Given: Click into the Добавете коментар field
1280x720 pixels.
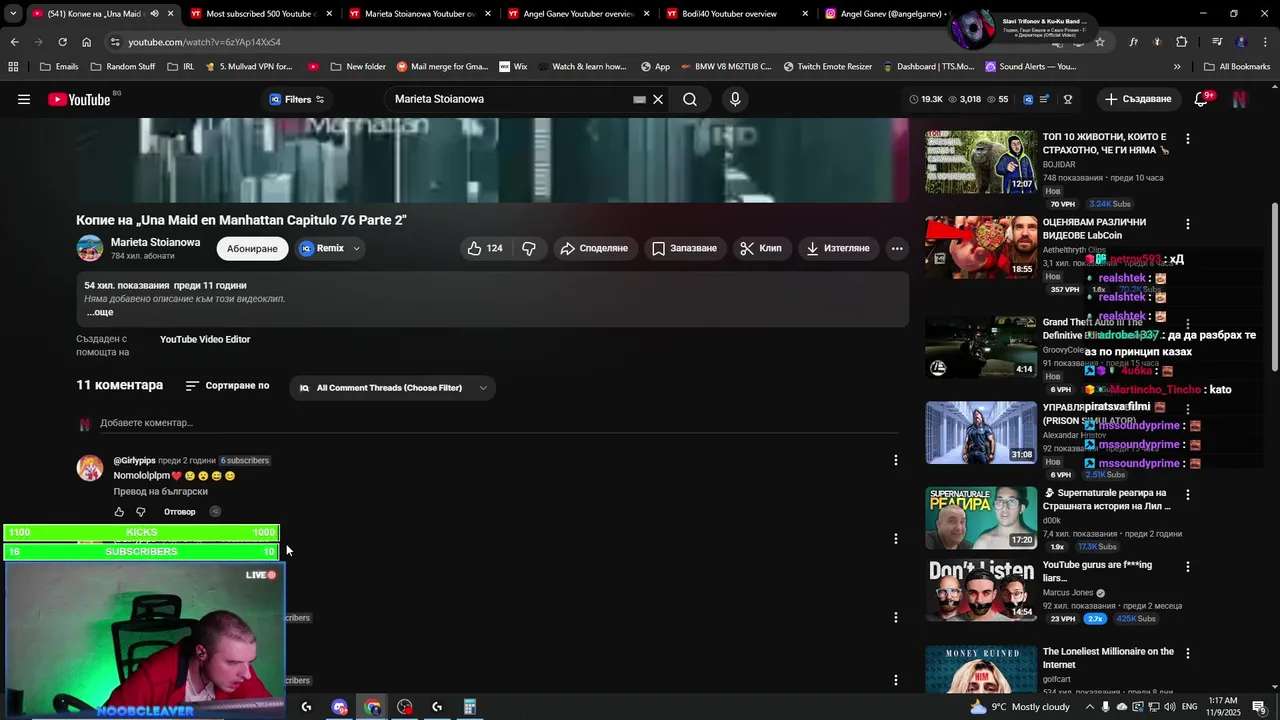Looking at the screenshot, I should tap(497, 423).
